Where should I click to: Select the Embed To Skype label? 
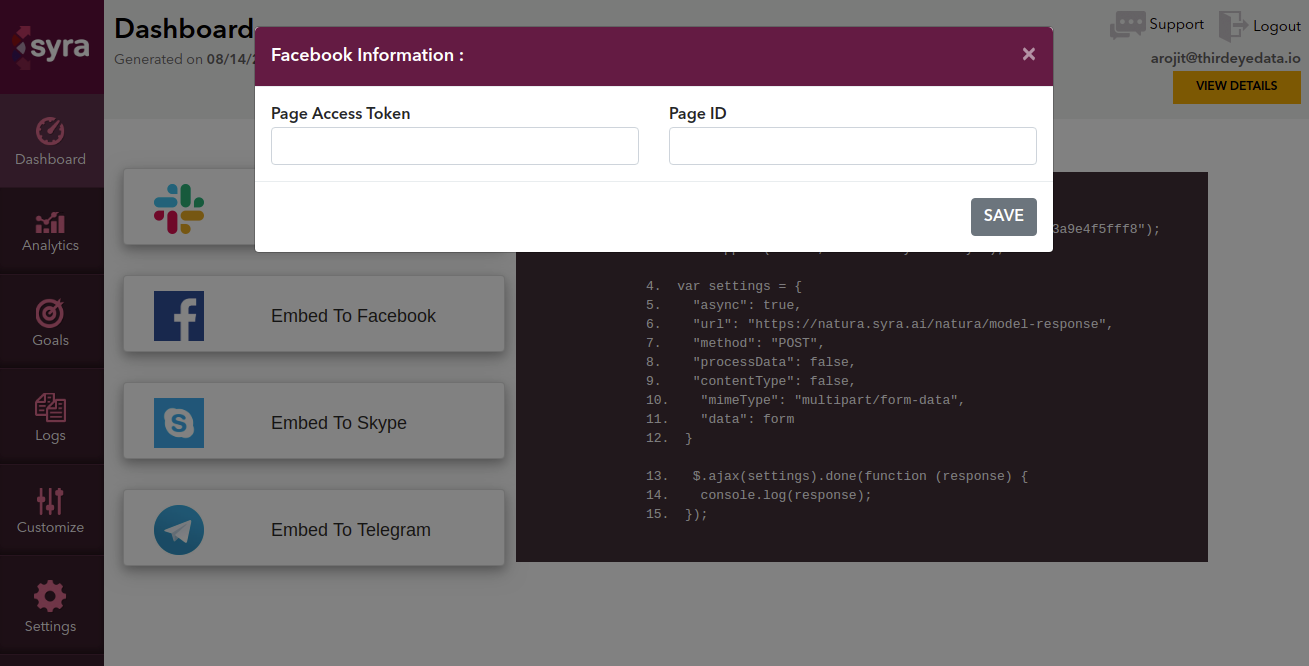pos(339,423)
